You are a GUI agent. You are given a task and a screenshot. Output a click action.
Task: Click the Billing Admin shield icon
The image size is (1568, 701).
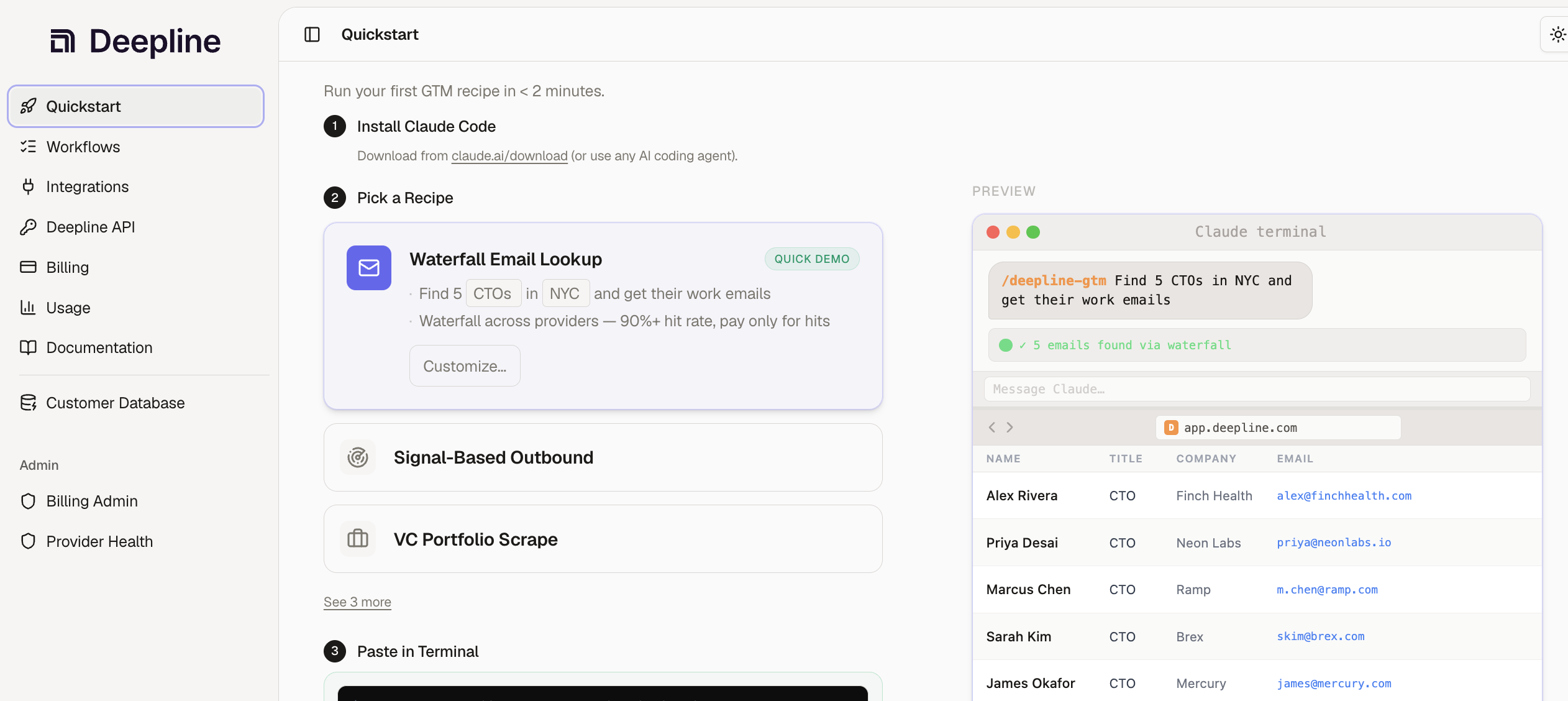tap(29, 501)
